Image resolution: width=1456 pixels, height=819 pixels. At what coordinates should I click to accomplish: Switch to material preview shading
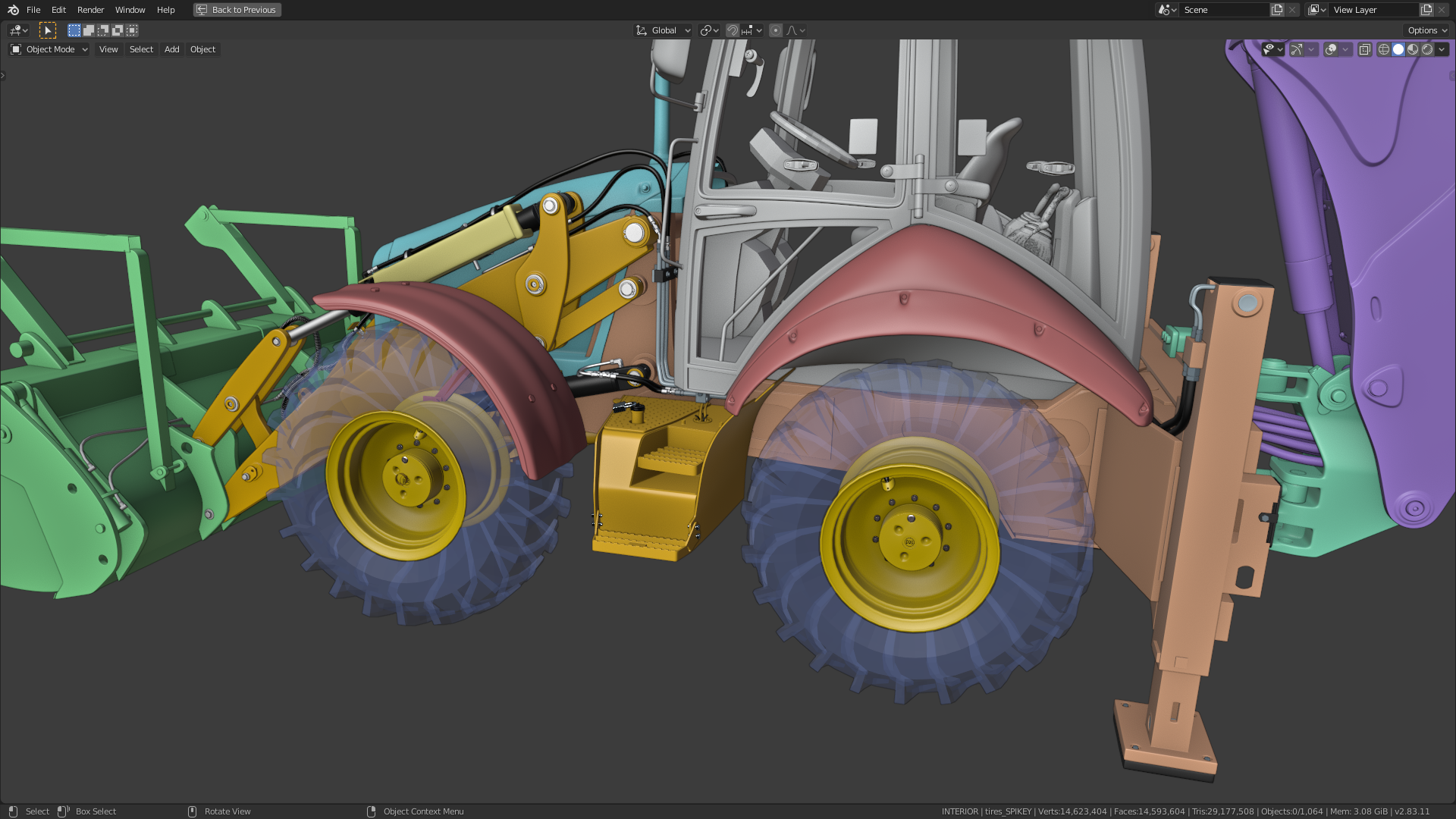(1413, 49)
